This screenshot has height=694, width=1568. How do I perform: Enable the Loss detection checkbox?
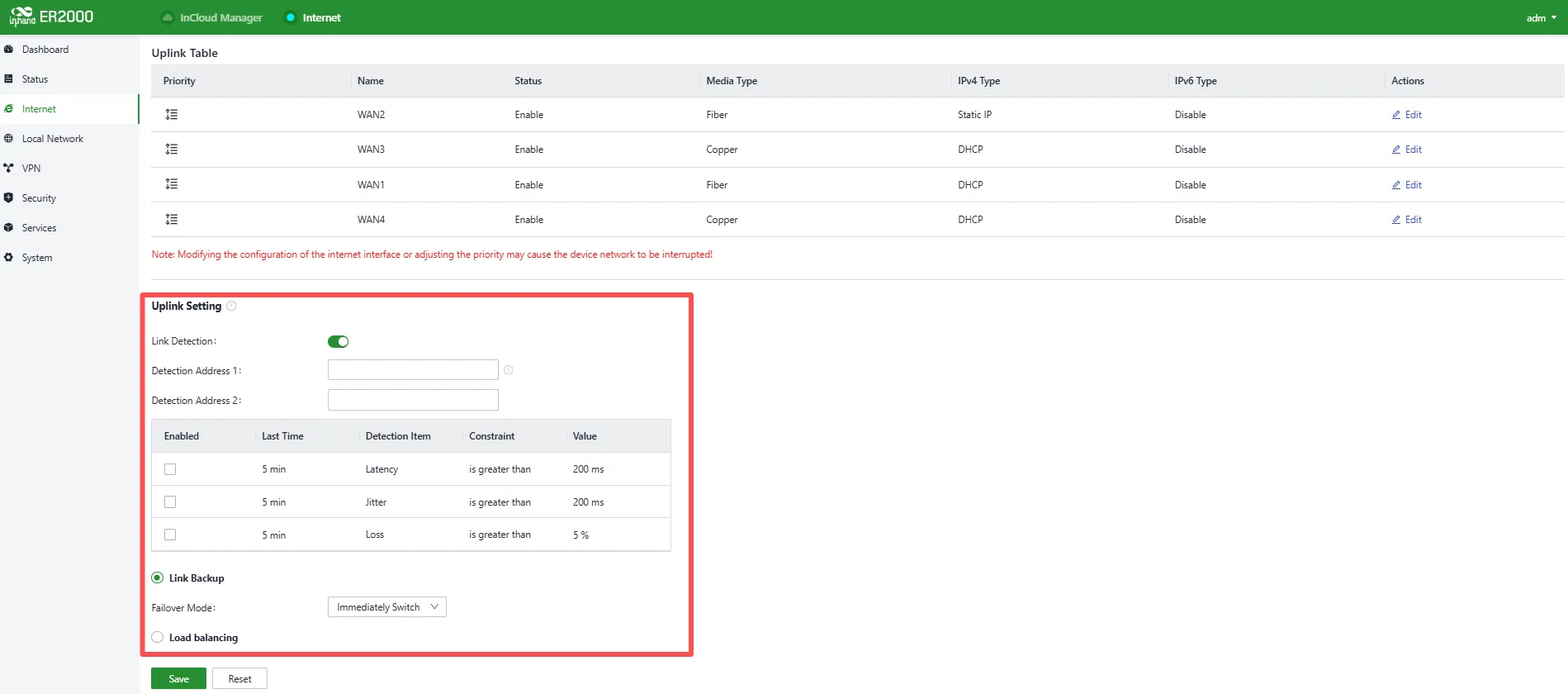[x=170, y=535]
